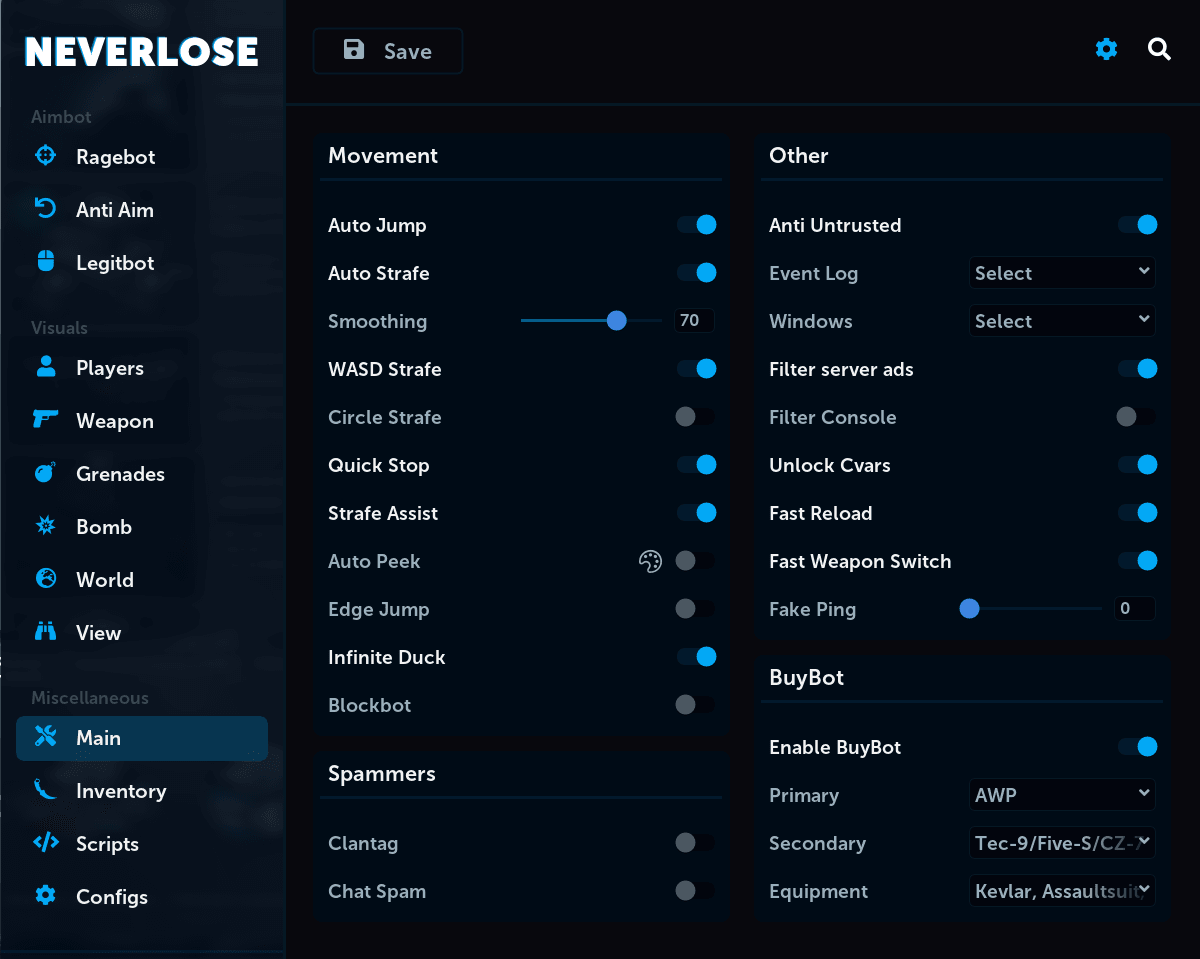This screenshot has width=1200, height=959.
Task: Toggle Filter Console on
Action: 1137,417
